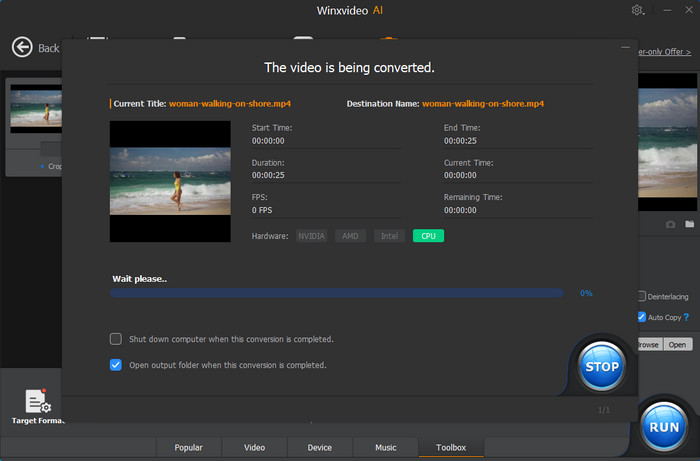
Task: Click Auto Copy help question mark
Action: click(686, 317)
